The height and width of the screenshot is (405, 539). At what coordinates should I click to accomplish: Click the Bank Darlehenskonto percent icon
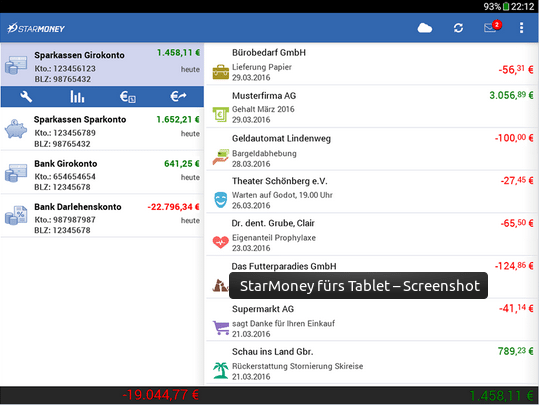[x=16, y=216]
